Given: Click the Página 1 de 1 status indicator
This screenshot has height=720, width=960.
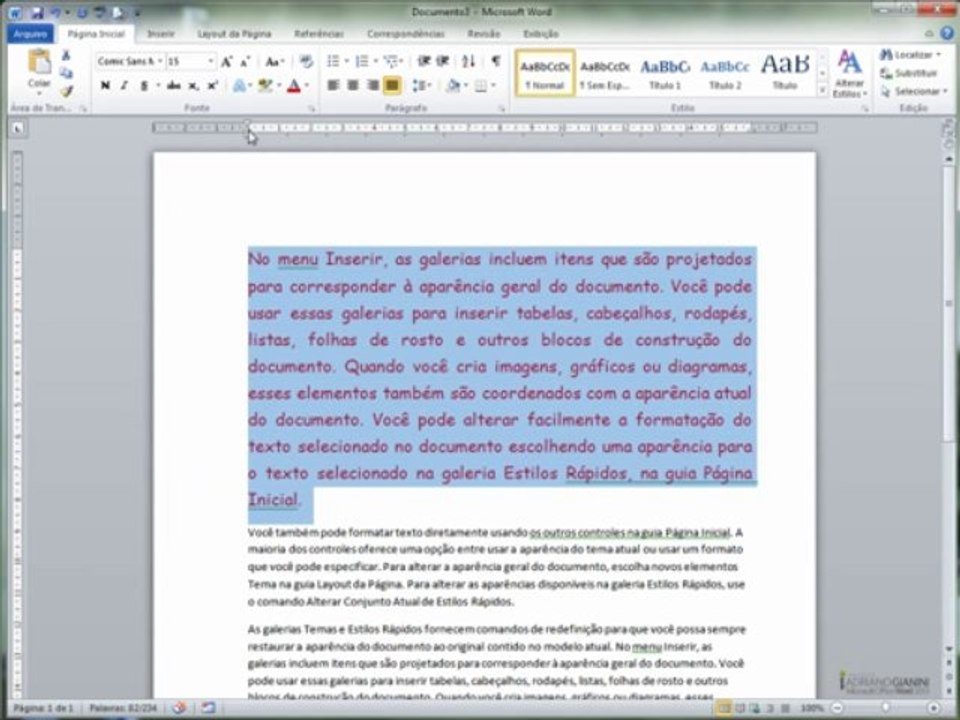Looking at the screenshot, I should click(43, 708).
